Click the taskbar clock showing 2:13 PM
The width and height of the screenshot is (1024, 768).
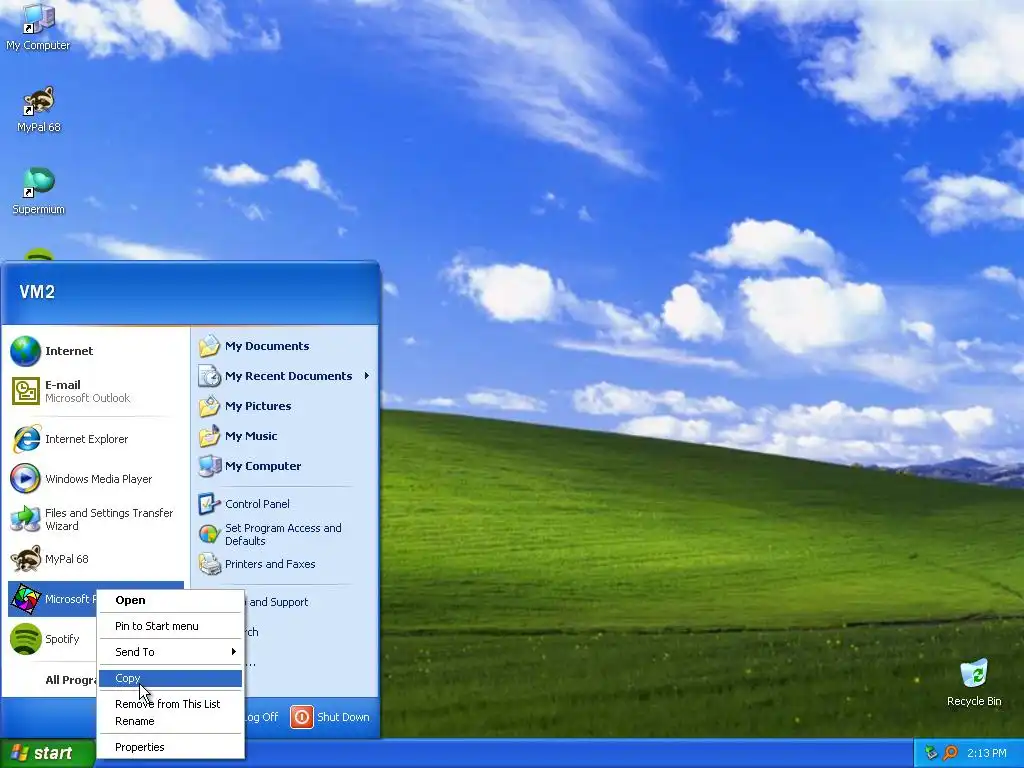click(986, 753)
